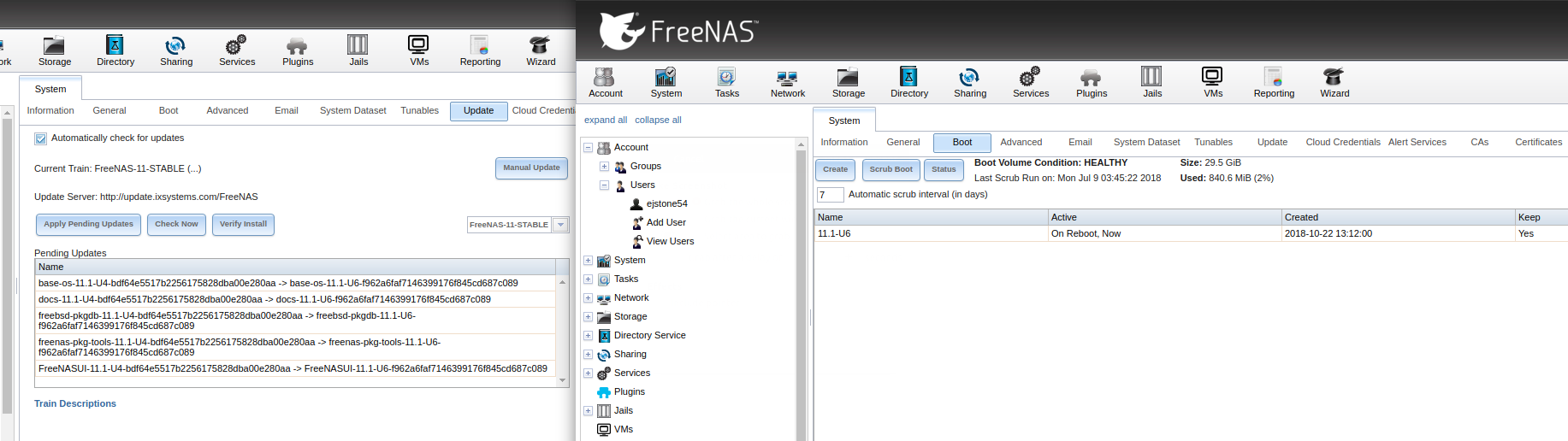Screen dimensions: 1568x441
Task: Switch to Boot tab in right window
Action: click(962, 143)
